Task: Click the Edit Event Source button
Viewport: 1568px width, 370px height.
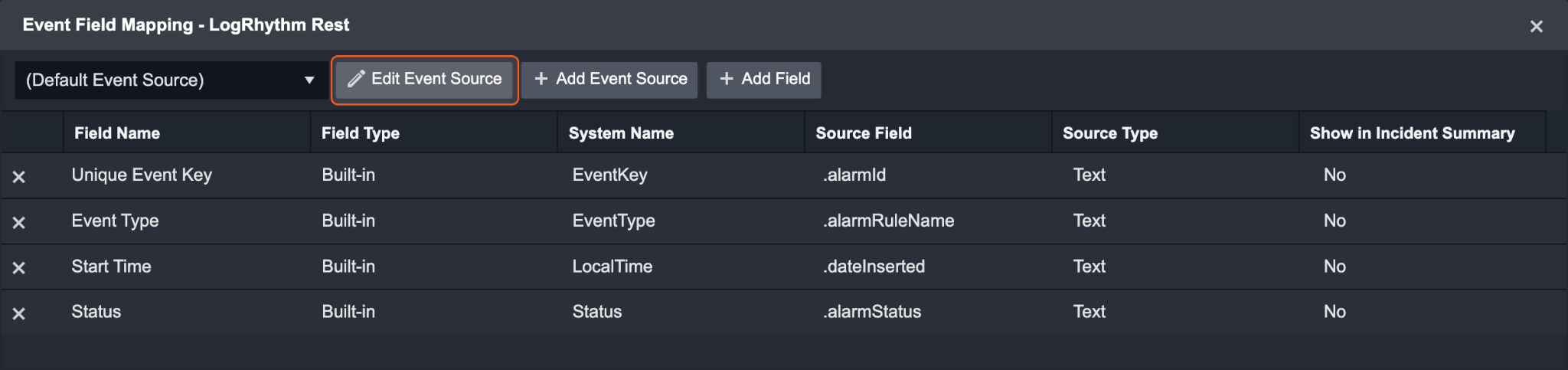Action: [425, 80]
